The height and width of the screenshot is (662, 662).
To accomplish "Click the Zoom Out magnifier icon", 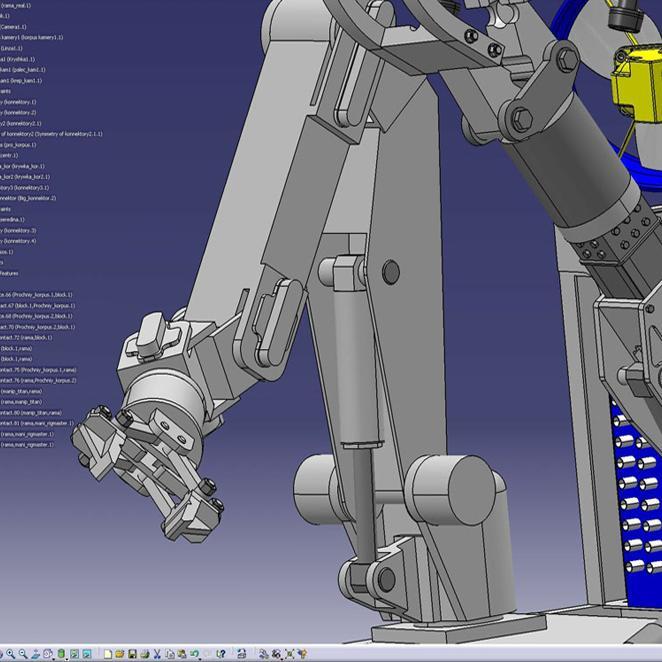I will click(x=22, y=654).
